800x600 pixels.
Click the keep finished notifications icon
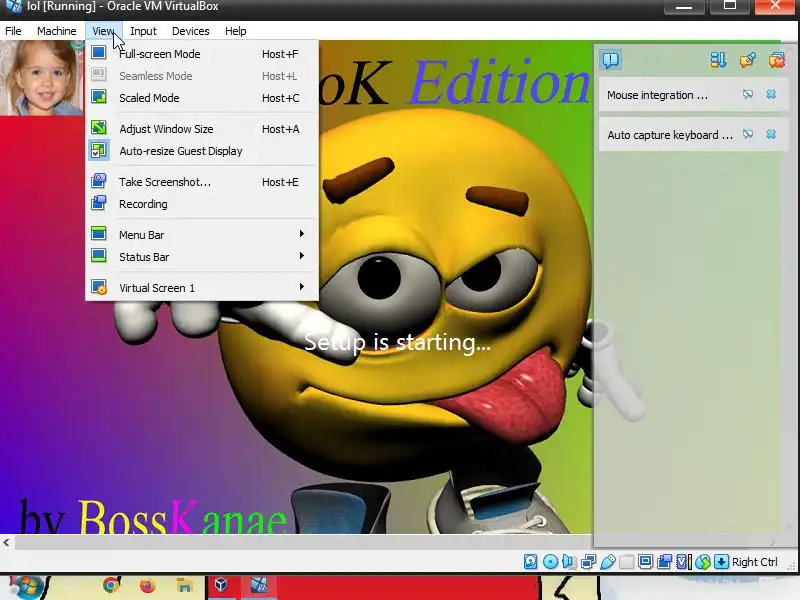coord(747,60)
